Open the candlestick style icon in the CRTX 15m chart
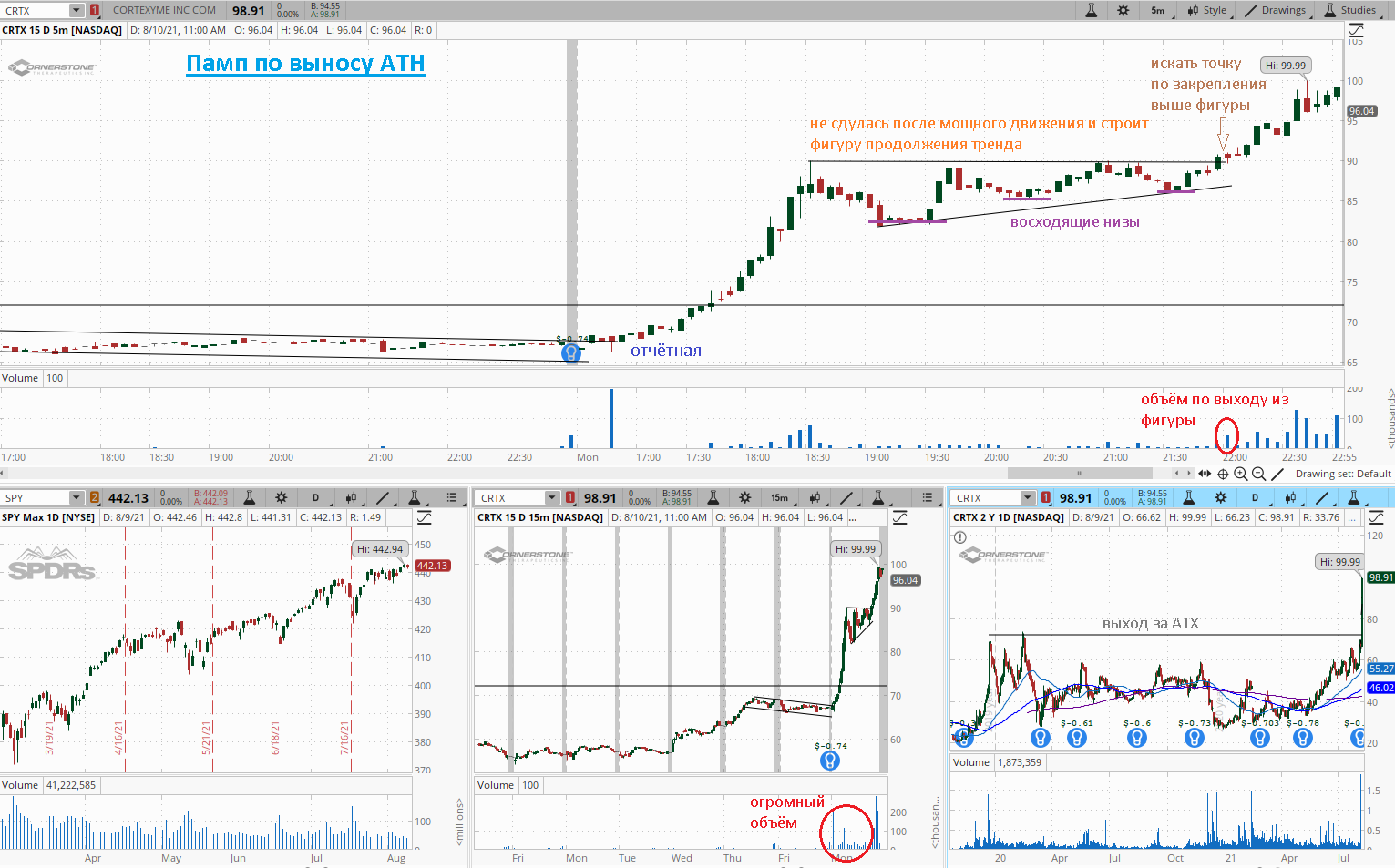Image resolution: width=1395 pixels, height=868 pixels. tap(815, 498)
